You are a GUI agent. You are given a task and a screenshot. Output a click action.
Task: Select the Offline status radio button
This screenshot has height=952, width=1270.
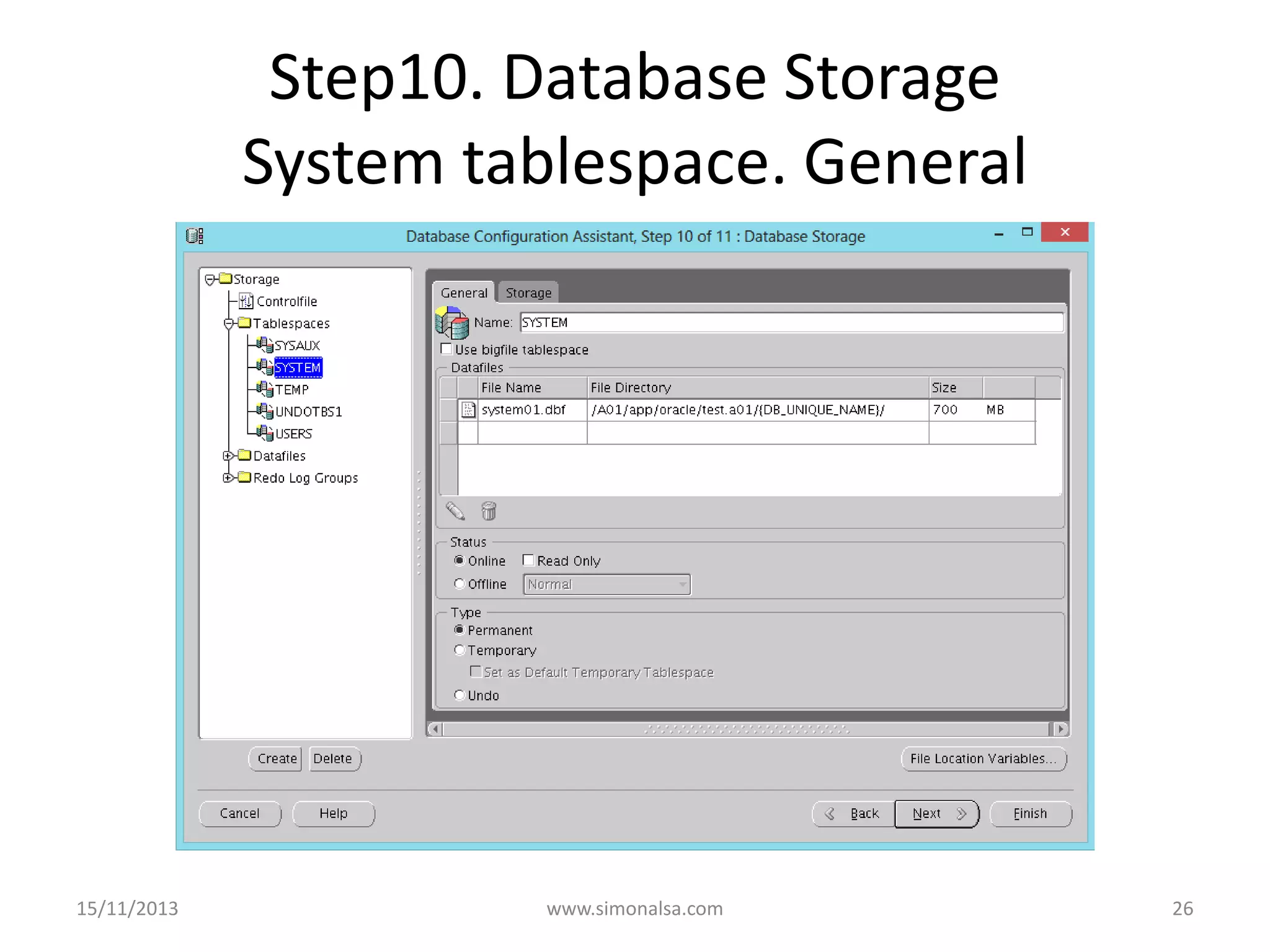pyautogui.click(x=460, y=584)
